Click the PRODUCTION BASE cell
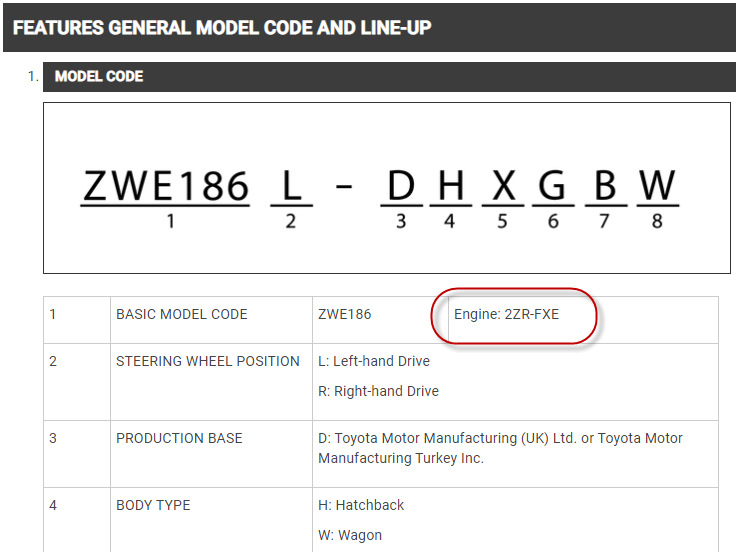Viewport: 736px width, 552px height. [x=179, y=438]
